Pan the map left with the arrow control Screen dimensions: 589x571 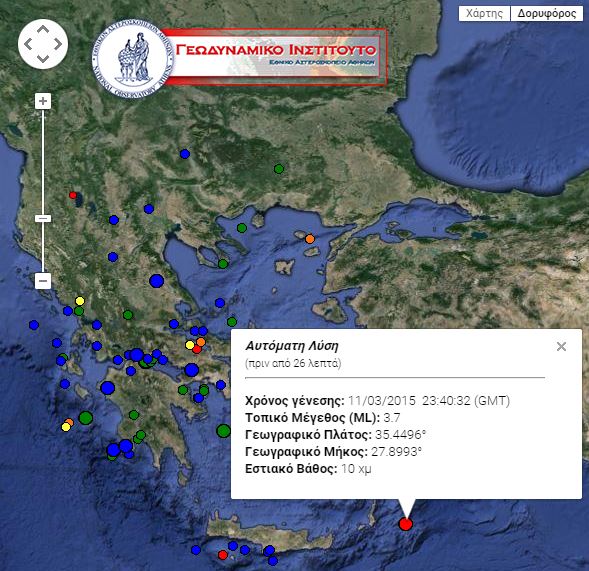[x=28, y=44]
